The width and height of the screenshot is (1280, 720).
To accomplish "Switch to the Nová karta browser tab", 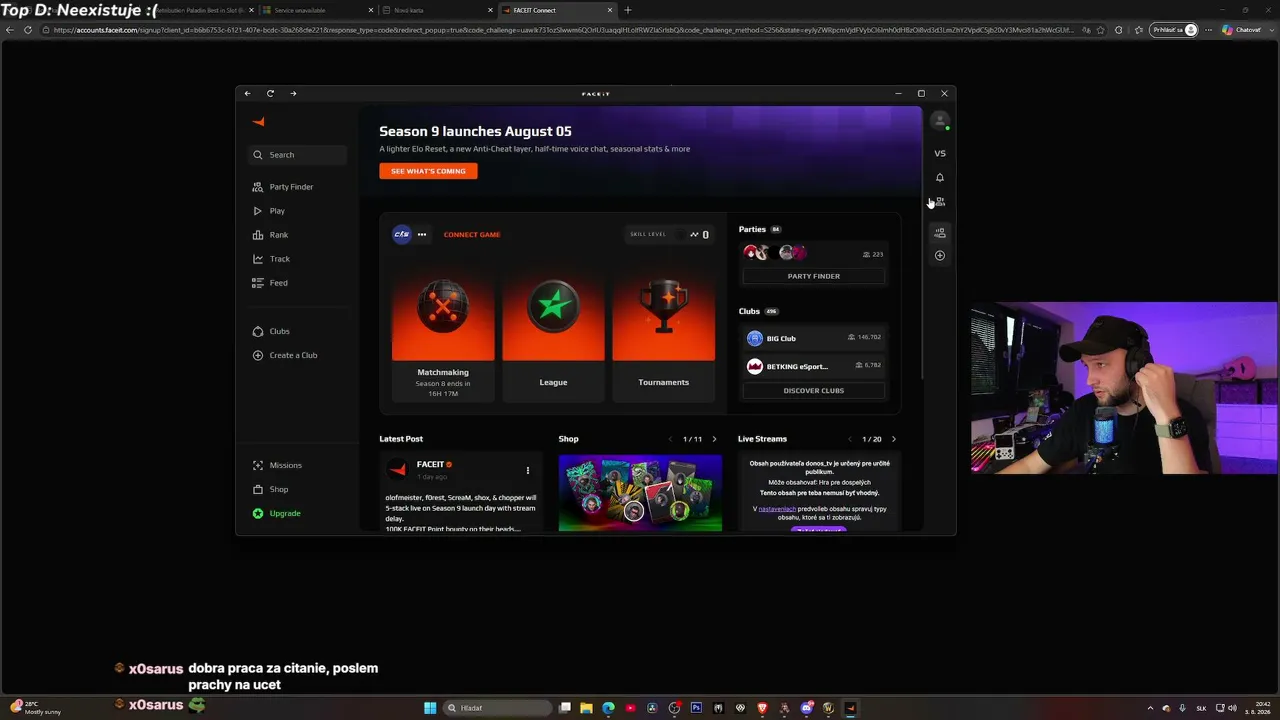I will pyautogui.click(x=435, y=10).
